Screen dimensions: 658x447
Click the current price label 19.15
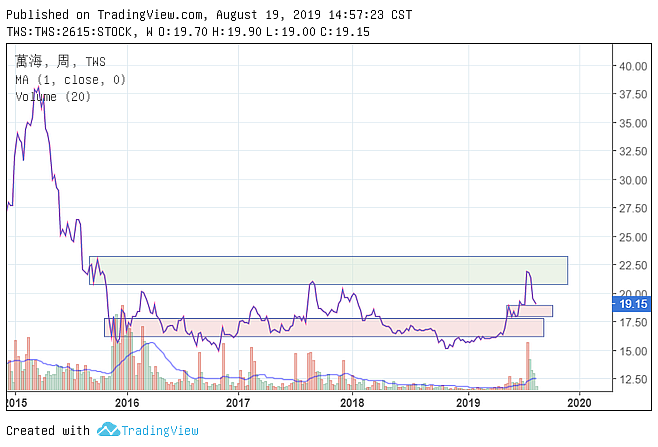point(632,304)
